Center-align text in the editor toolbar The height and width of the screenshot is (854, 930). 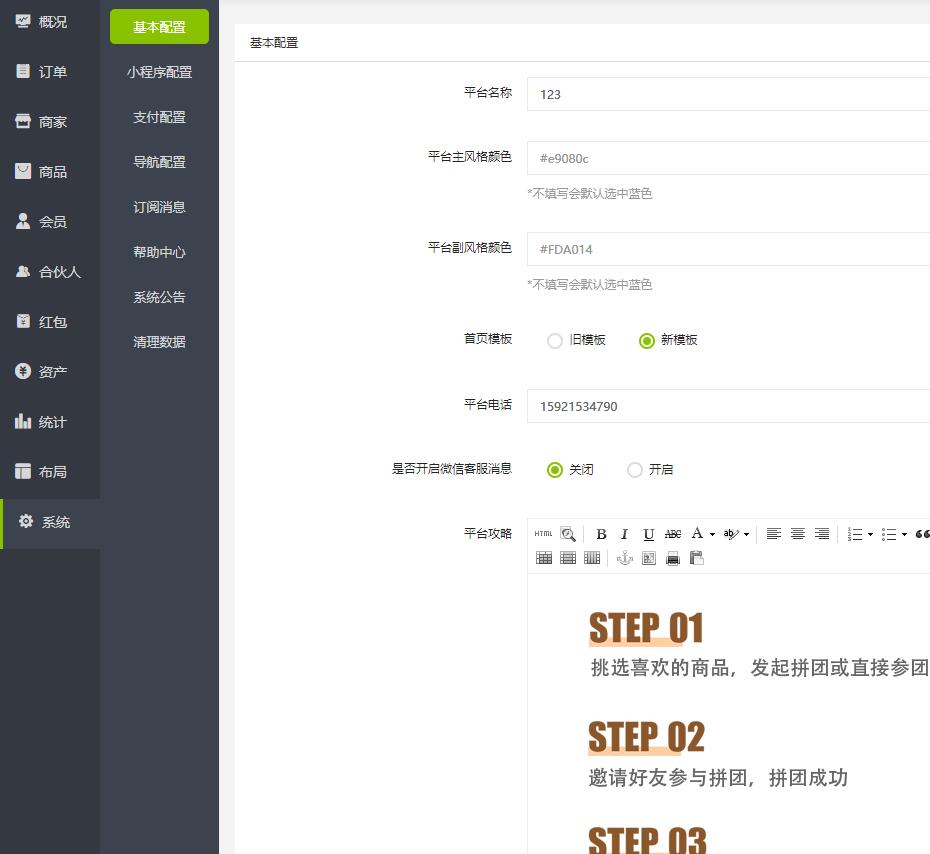[797, 534]
